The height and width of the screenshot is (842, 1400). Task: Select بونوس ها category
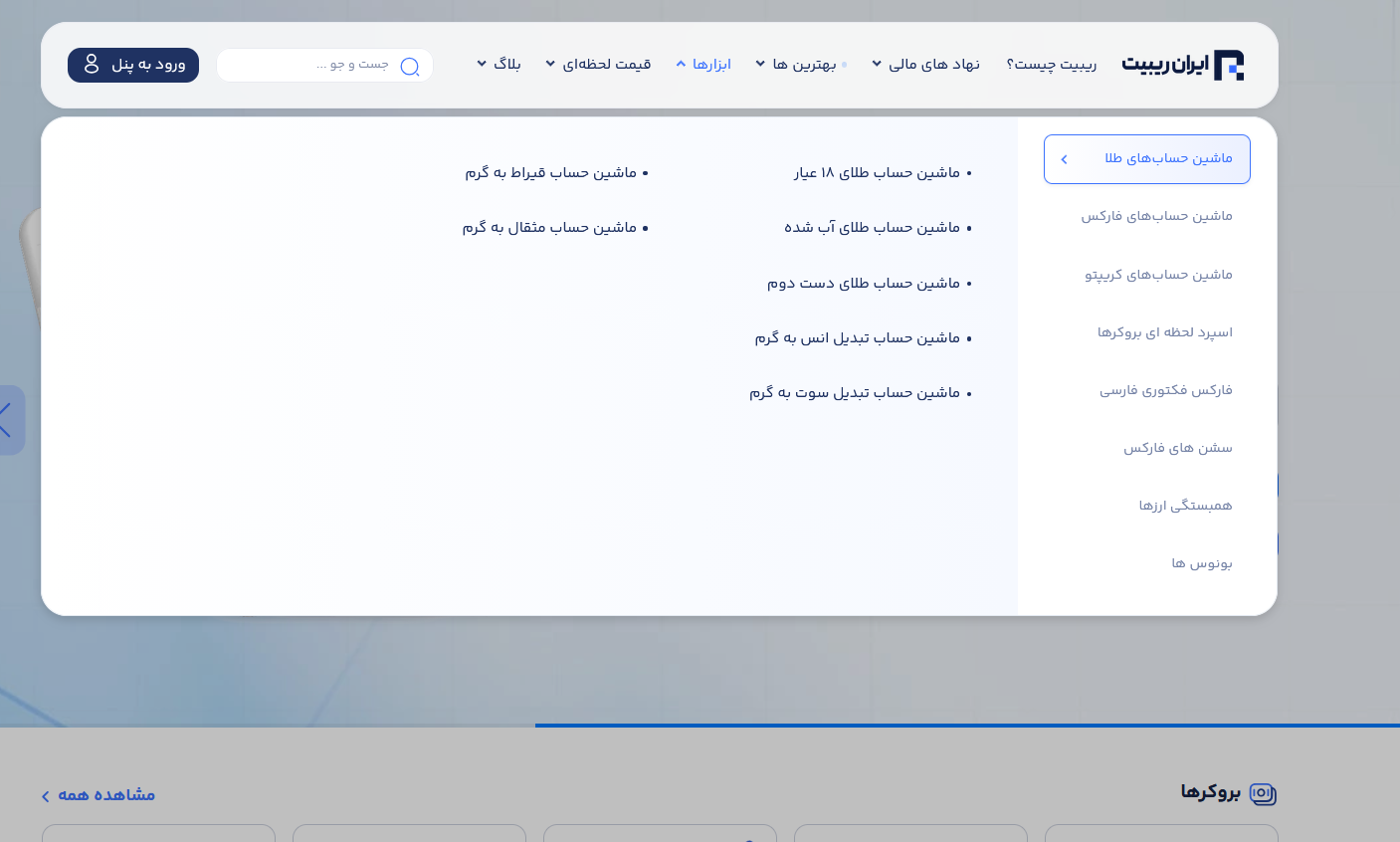point(1202,563)
